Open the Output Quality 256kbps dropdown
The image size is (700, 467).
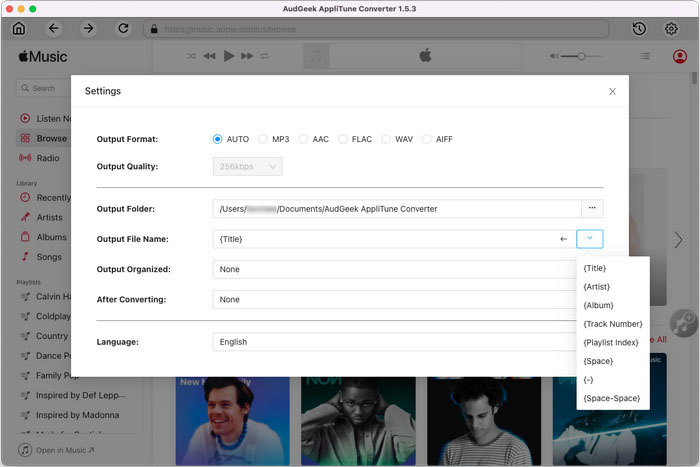[247, 167]
